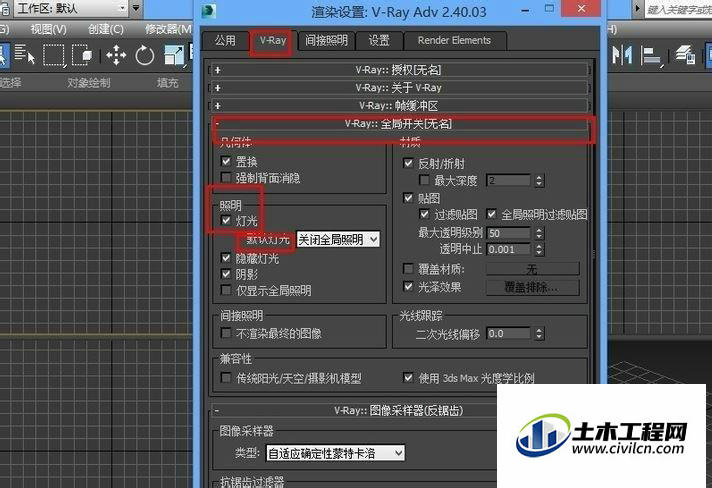Enable 仅显示全局照明 checkbox
712x488 pixels.
226,290
